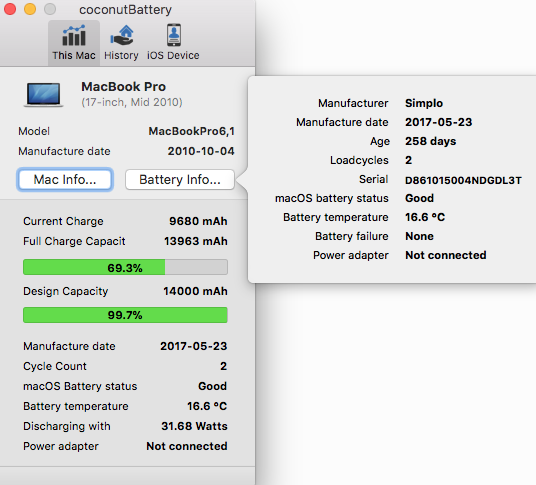Click the 13963 mAh full charge value
Image resolution: width=536 pixels, height=485 pixels.
(196, 241)
